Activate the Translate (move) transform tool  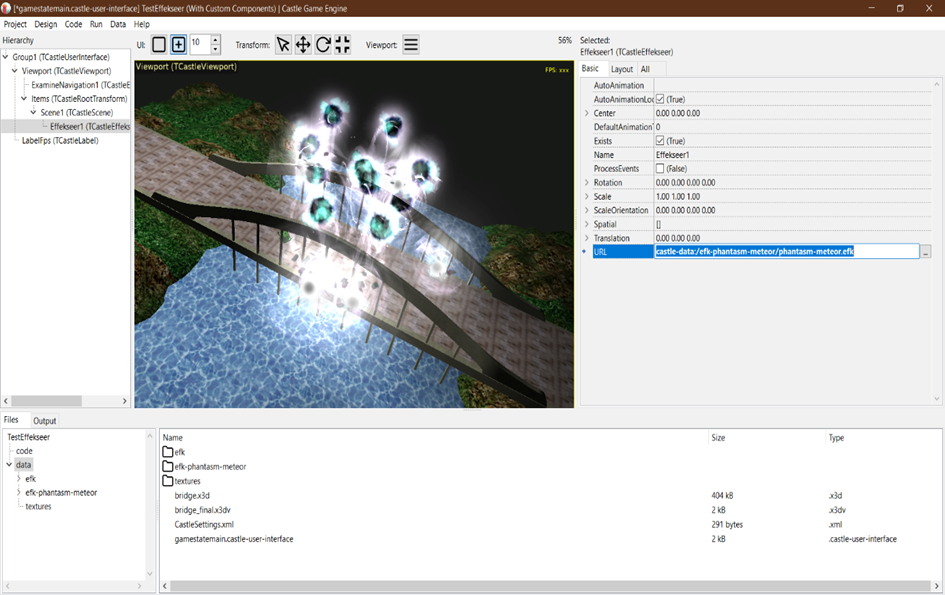click(303, 45)
